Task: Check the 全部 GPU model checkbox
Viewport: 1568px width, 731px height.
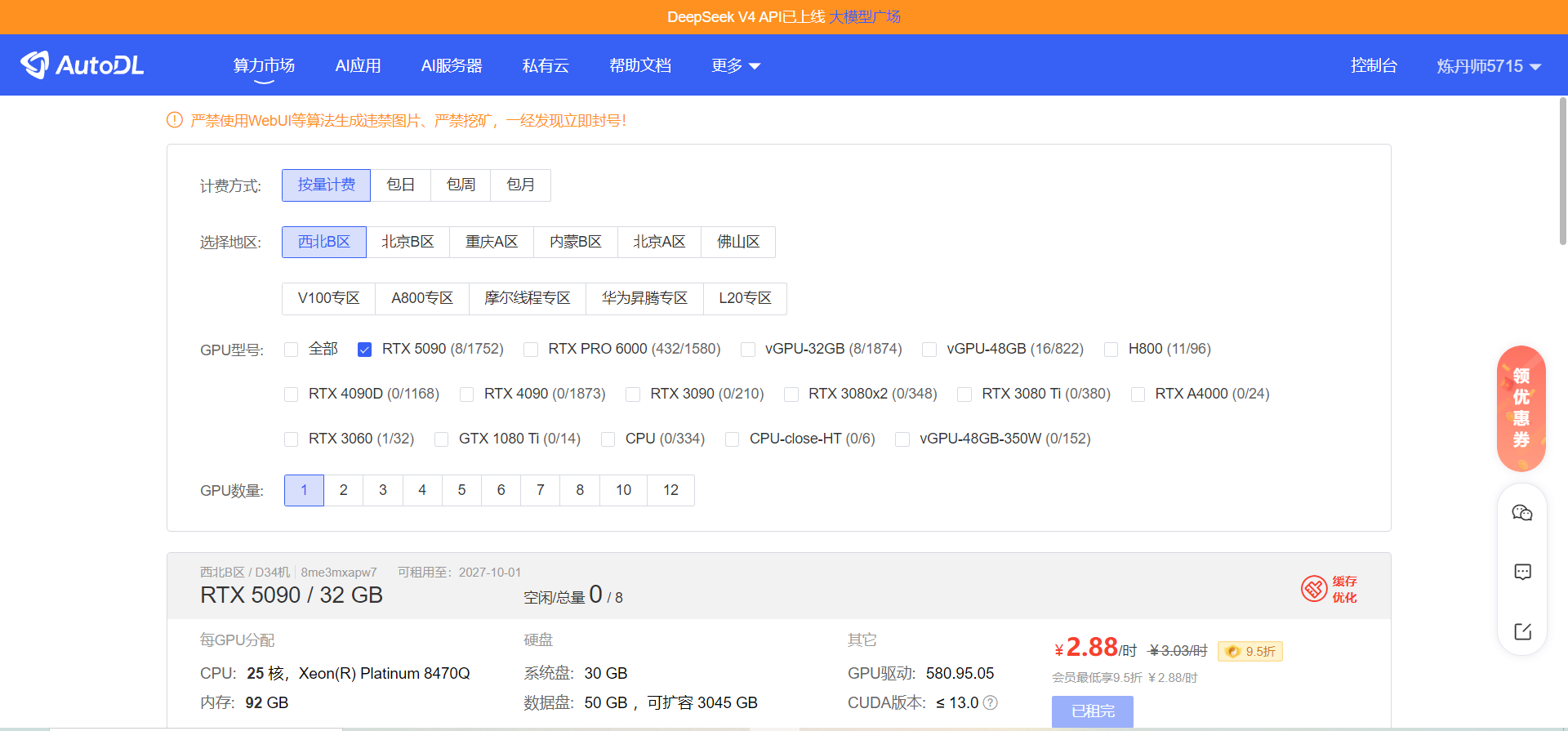Action: coord(291,350)
